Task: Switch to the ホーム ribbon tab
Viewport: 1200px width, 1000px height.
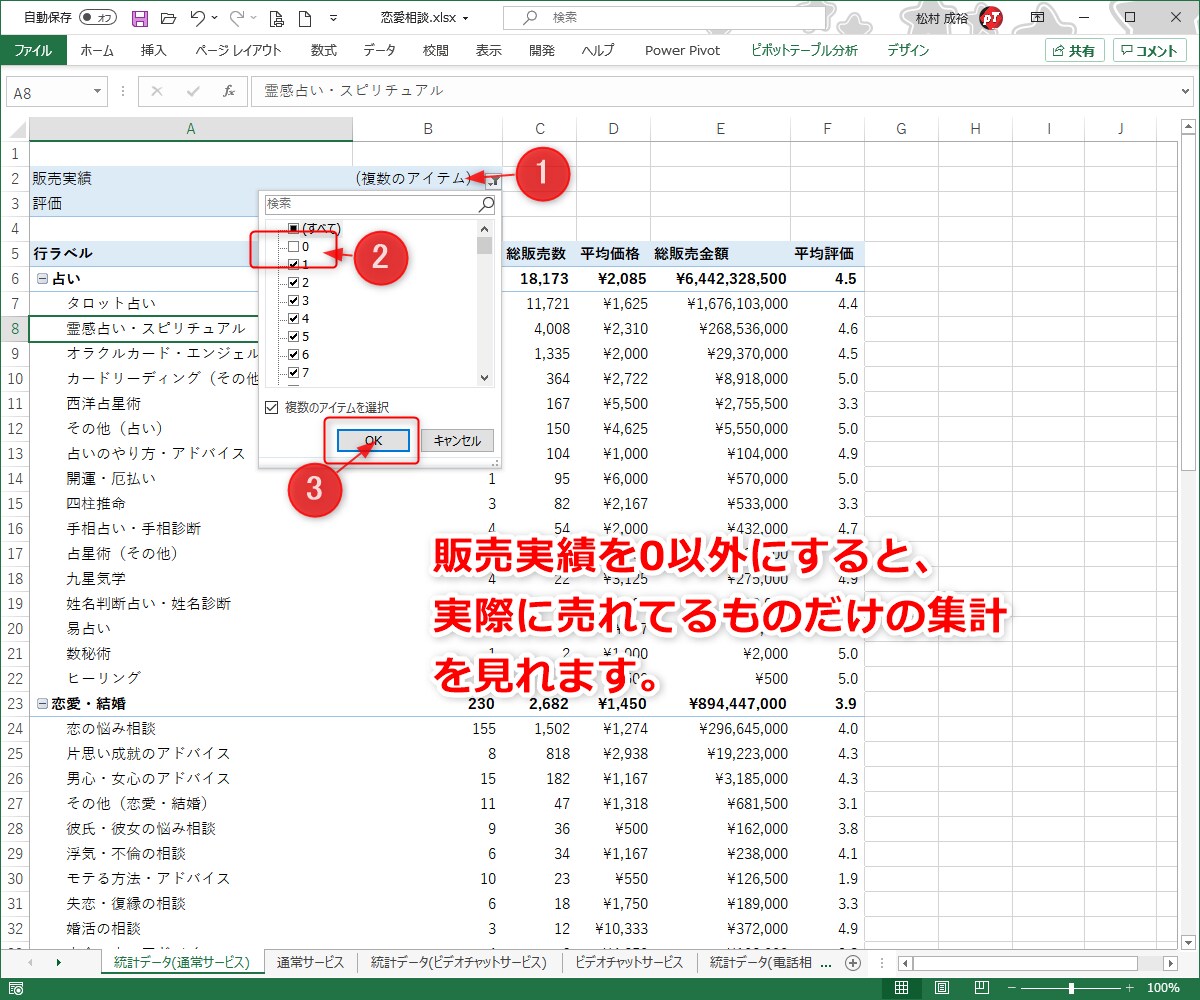Action: 97,50
